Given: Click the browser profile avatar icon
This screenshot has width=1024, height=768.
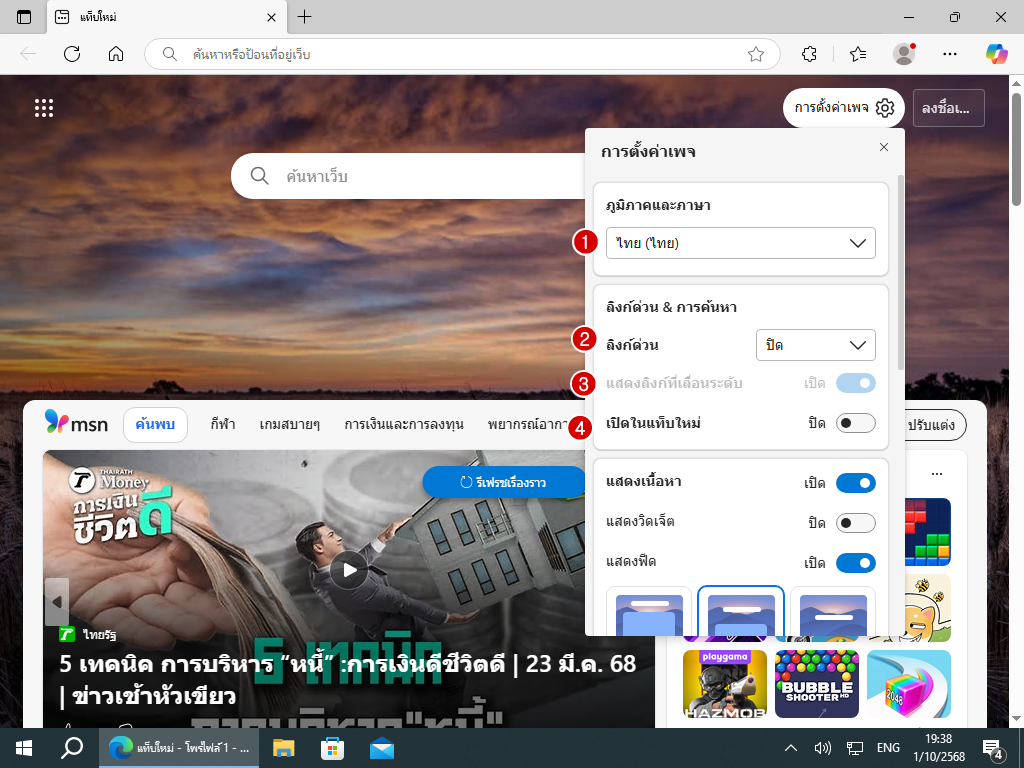Looking at the screenshot, I should pos(904,53).
